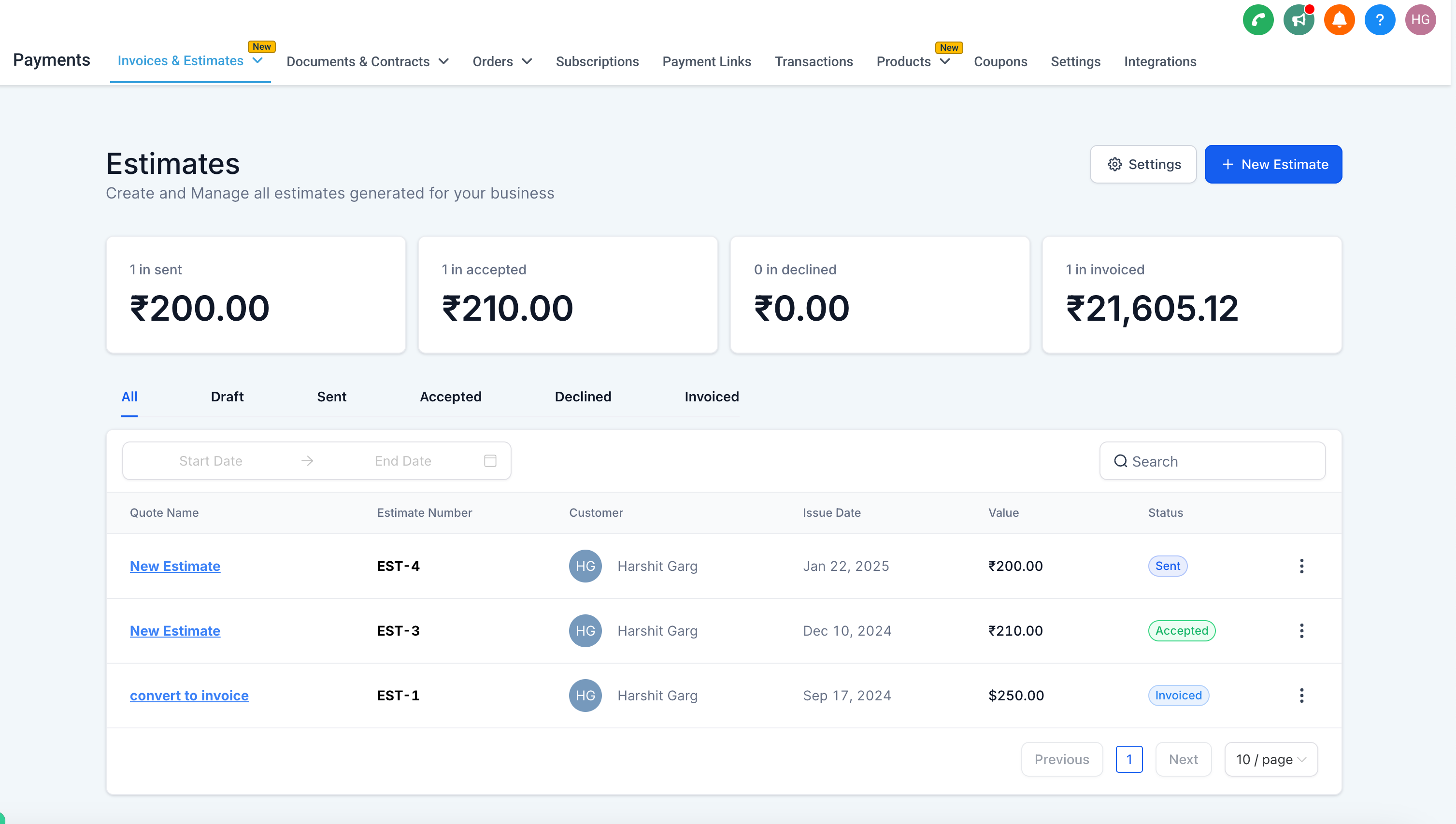Click the New Estimate button
1456x824 pixels.
click(1272, 164)
